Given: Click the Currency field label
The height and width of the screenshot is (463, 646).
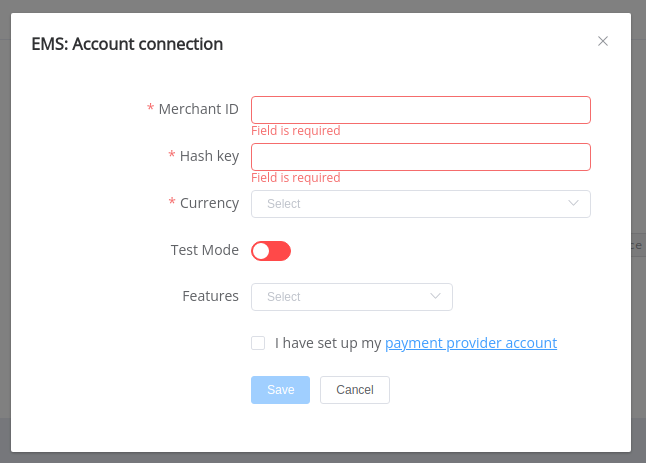Looking at the screenshot, I should click(x=209, y=203).
